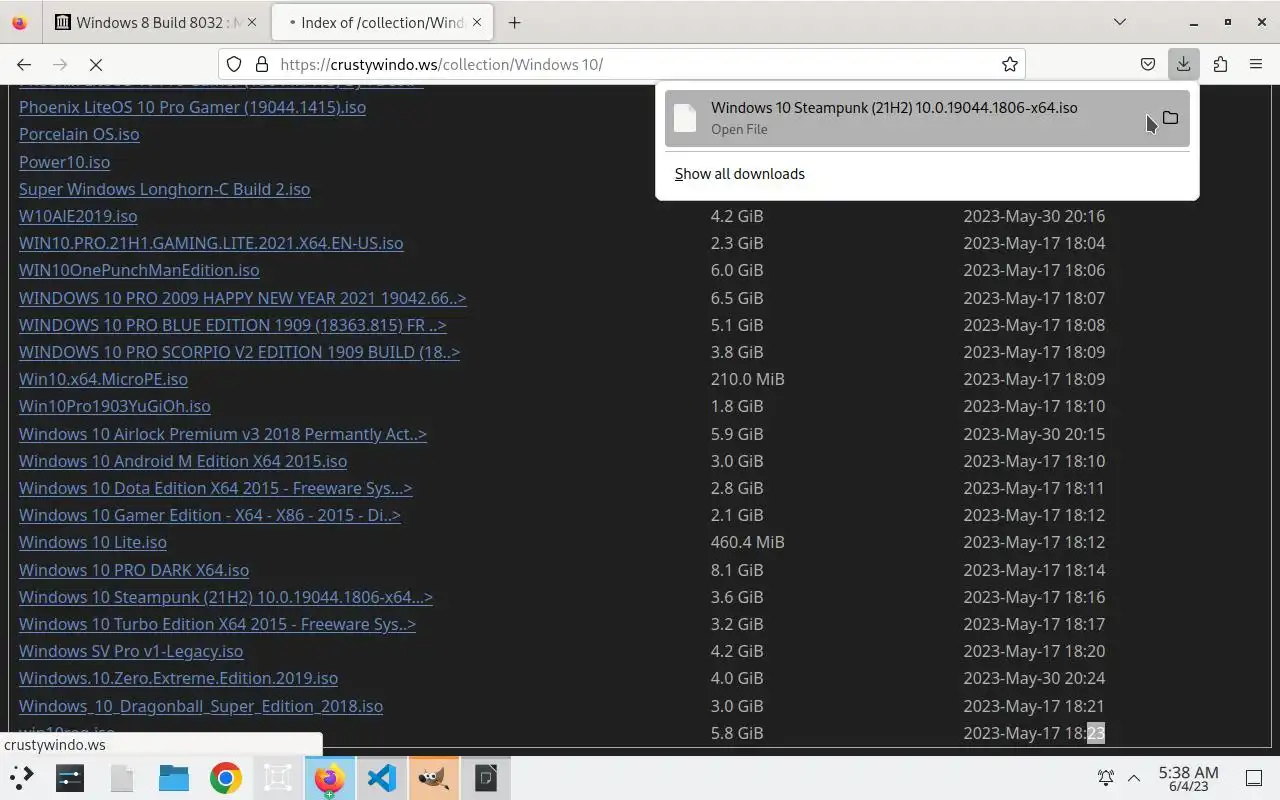Open a new tab with plus button

[514, 22]
